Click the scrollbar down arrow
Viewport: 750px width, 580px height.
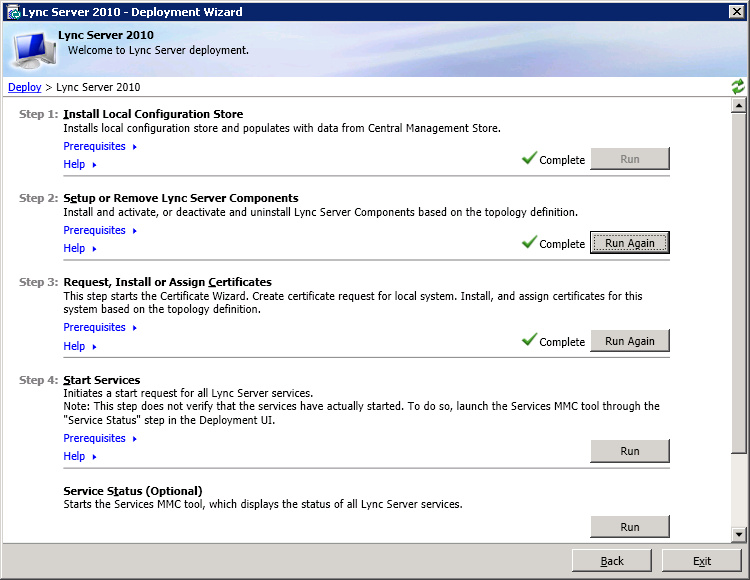point(739,534)
